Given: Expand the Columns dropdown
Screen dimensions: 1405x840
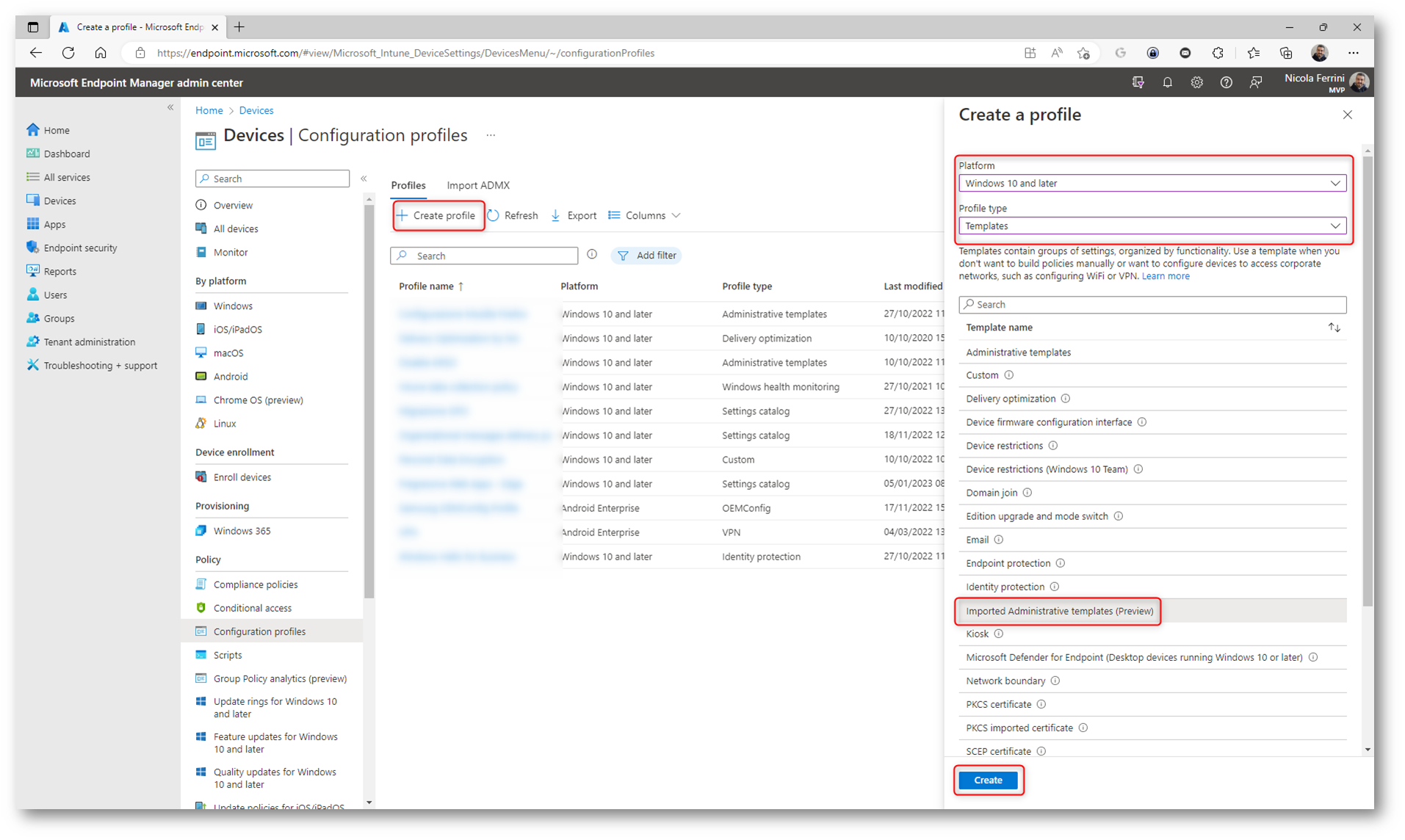Looking at the screenshot, I should point(644,215).
